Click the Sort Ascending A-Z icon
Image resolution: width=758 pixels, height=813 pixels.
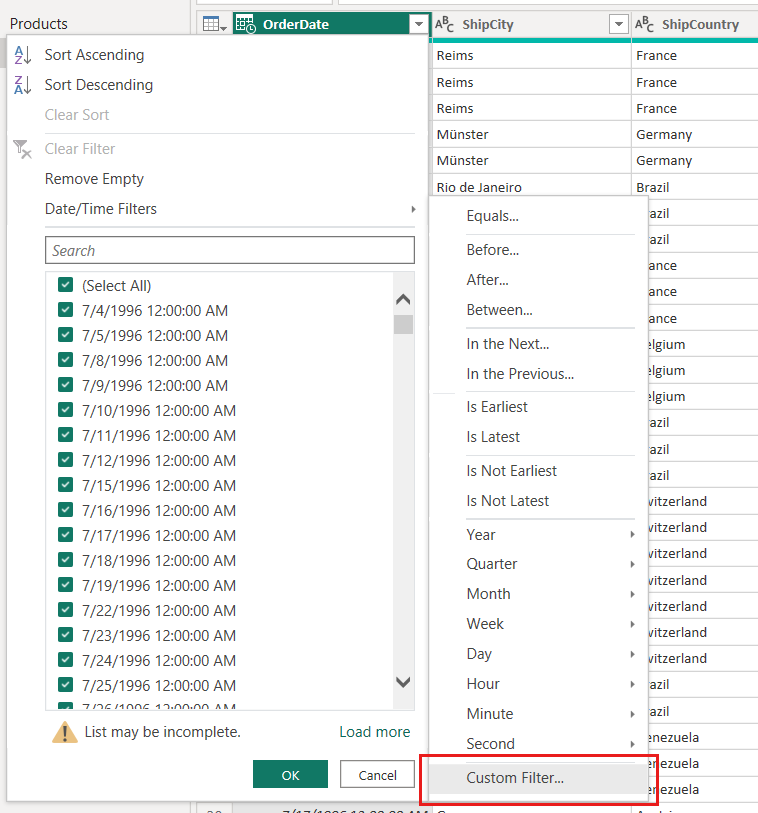22,54
